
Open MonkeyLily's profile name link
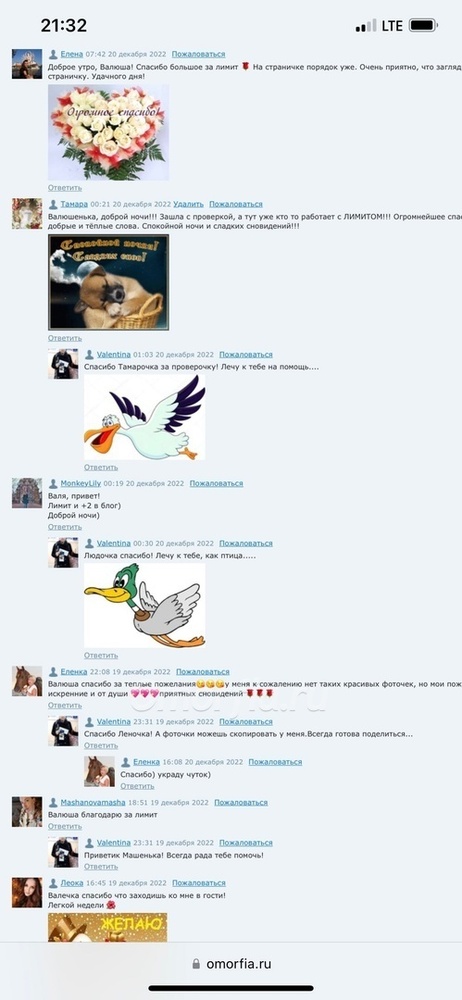pos(81,484)
